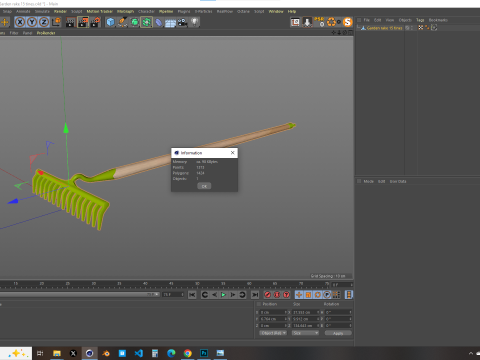The height and width of the screenshot is (360, 480).
Task: Click the orange recycle-shaped plugin icon
Action: [331, 22]
